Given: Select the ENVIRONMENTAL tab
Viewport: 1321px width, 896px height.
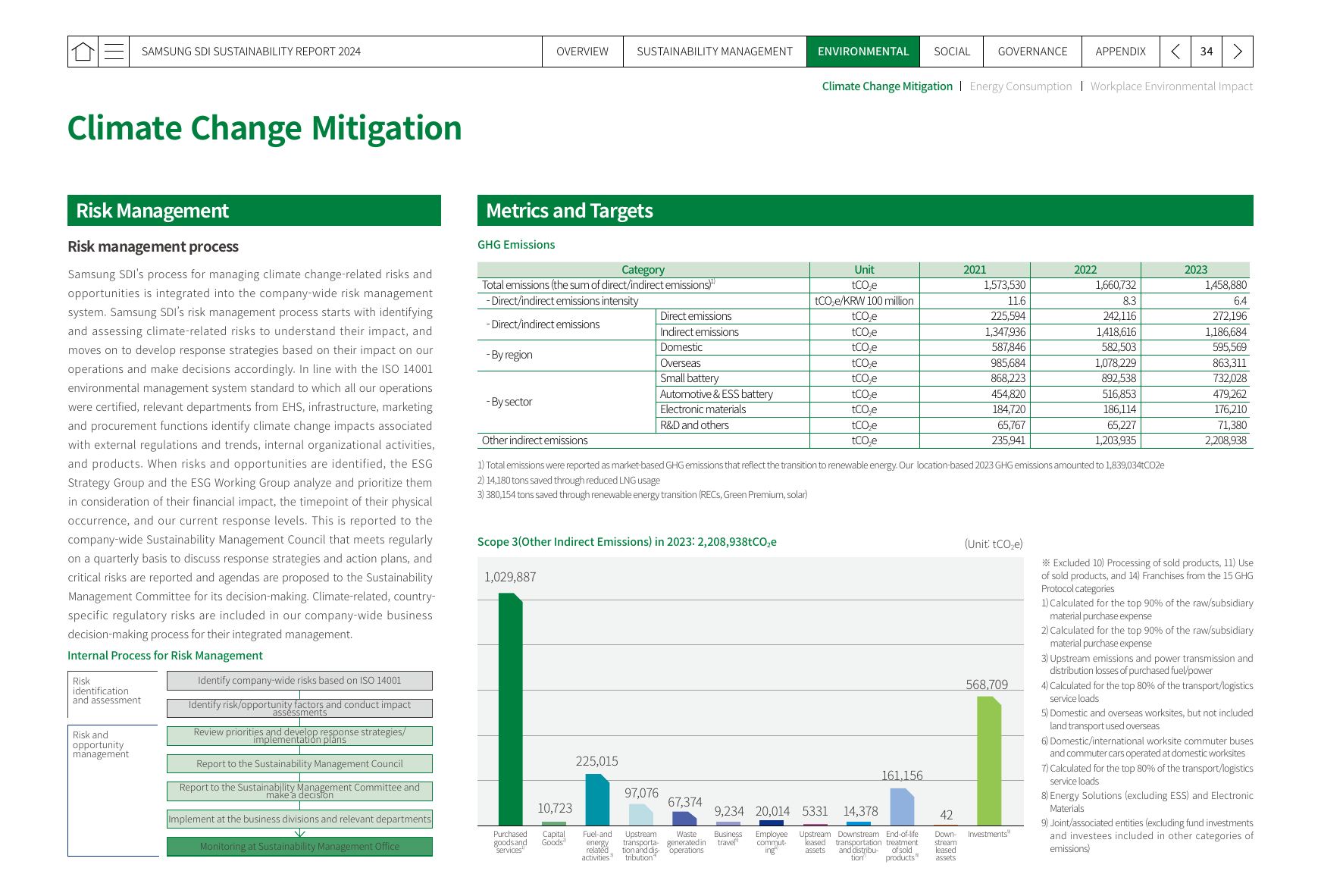Looking at the screenshot, I should 863,52.
